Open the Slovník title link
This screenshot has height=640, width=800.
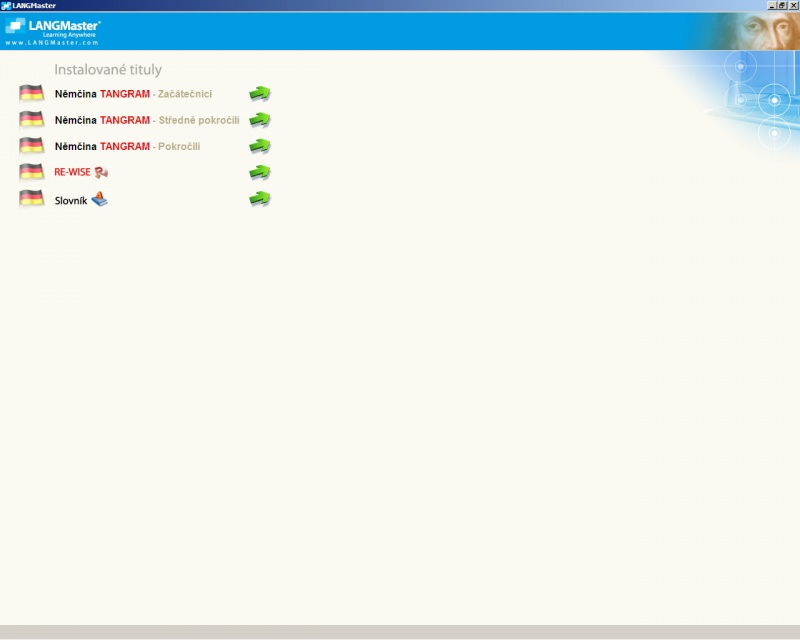point(71,201)
